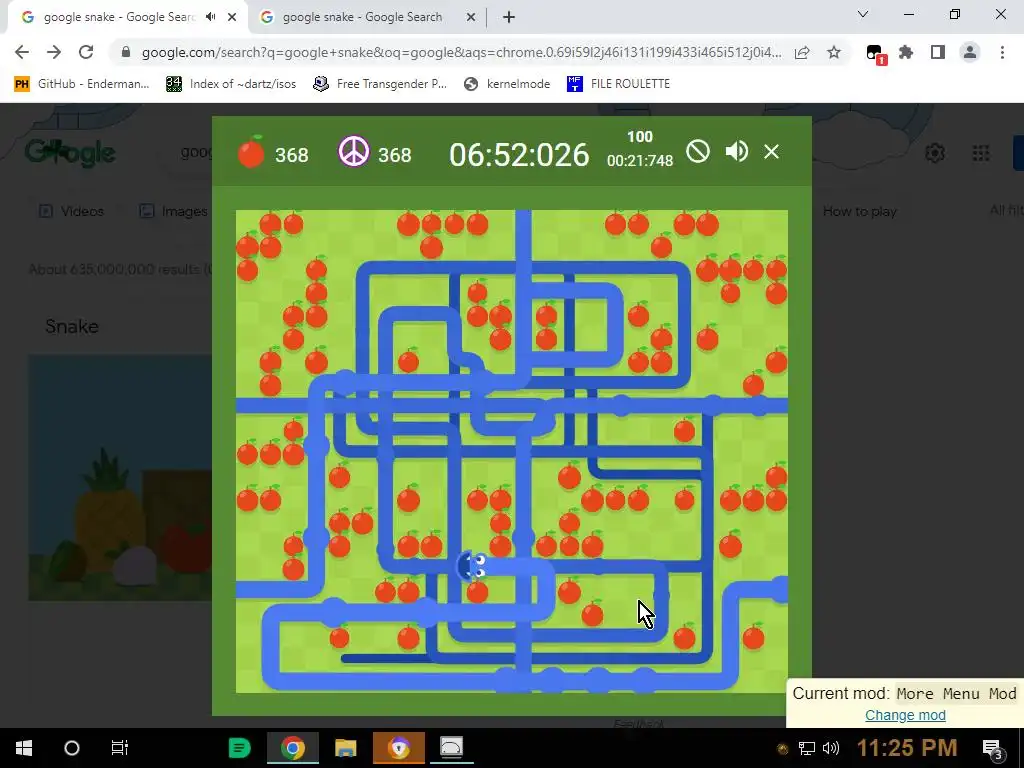Open the Change mod link
The width and height of the screenshot is (1024, 768).
coord(905,715)
